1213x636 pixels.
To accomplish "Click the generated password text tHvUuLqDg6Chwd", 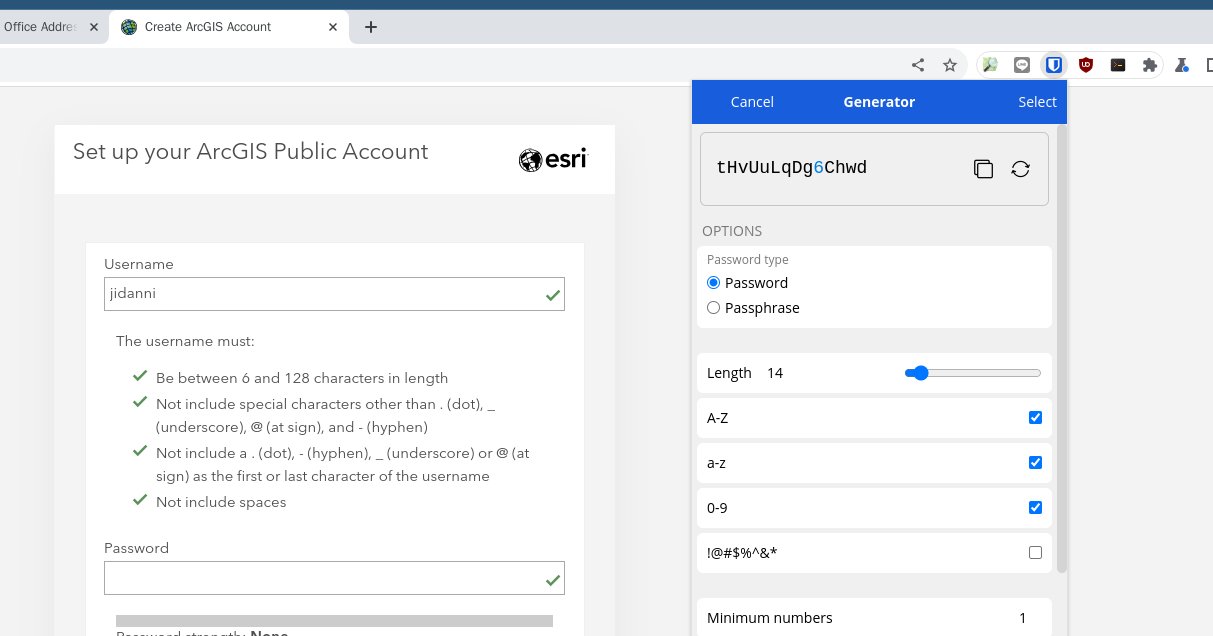I will point(791,168).
